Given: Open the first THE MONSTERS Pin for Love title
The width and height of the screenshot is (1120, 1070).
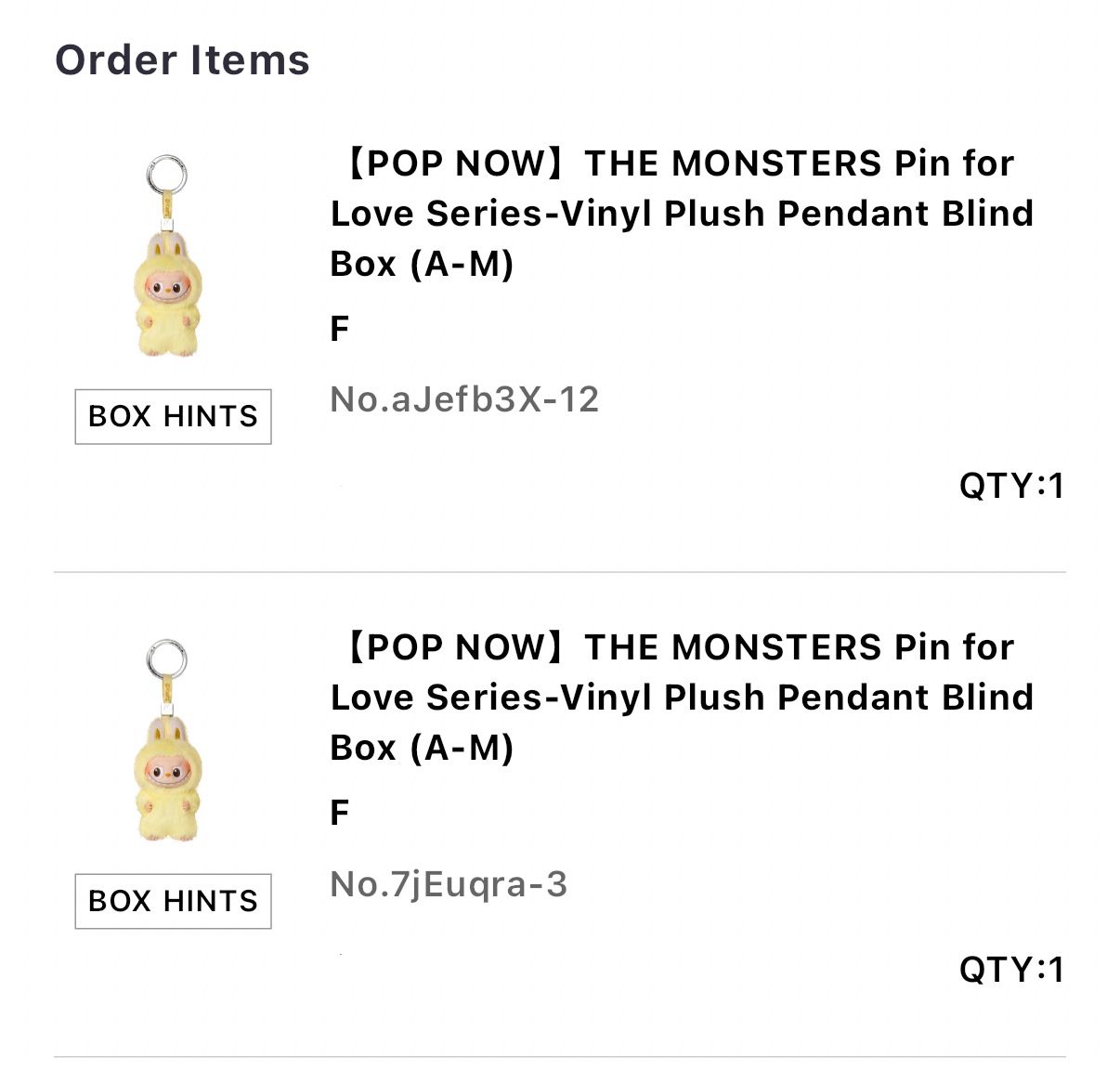Looking at the screenshot, I should [x=681, y=213].
